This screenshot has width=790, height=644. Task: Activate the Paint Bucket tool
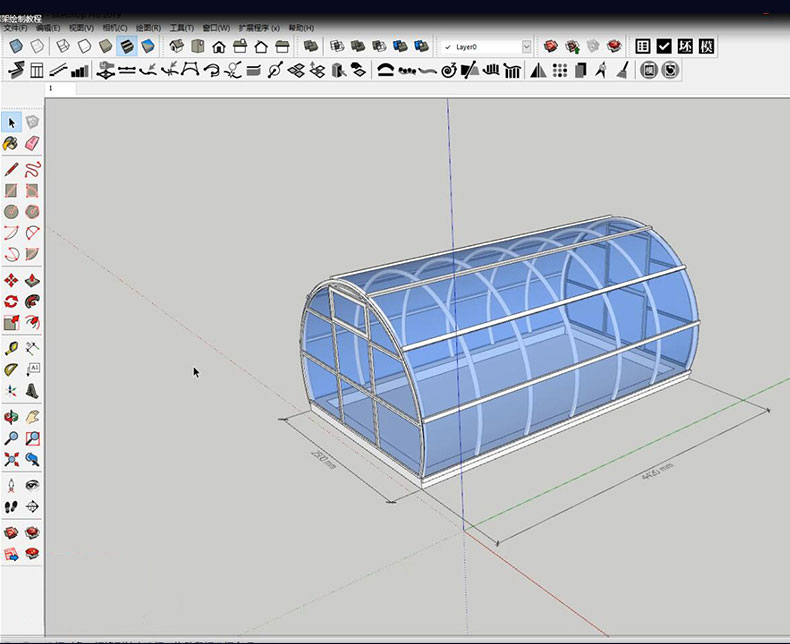11,144
